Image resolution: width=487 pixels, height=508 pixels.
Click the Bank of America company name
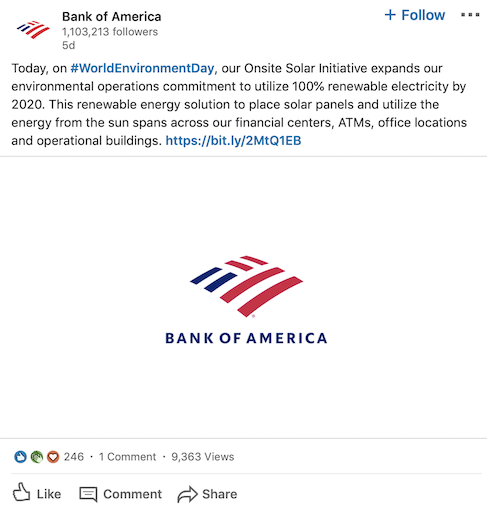tap(112, 16)
